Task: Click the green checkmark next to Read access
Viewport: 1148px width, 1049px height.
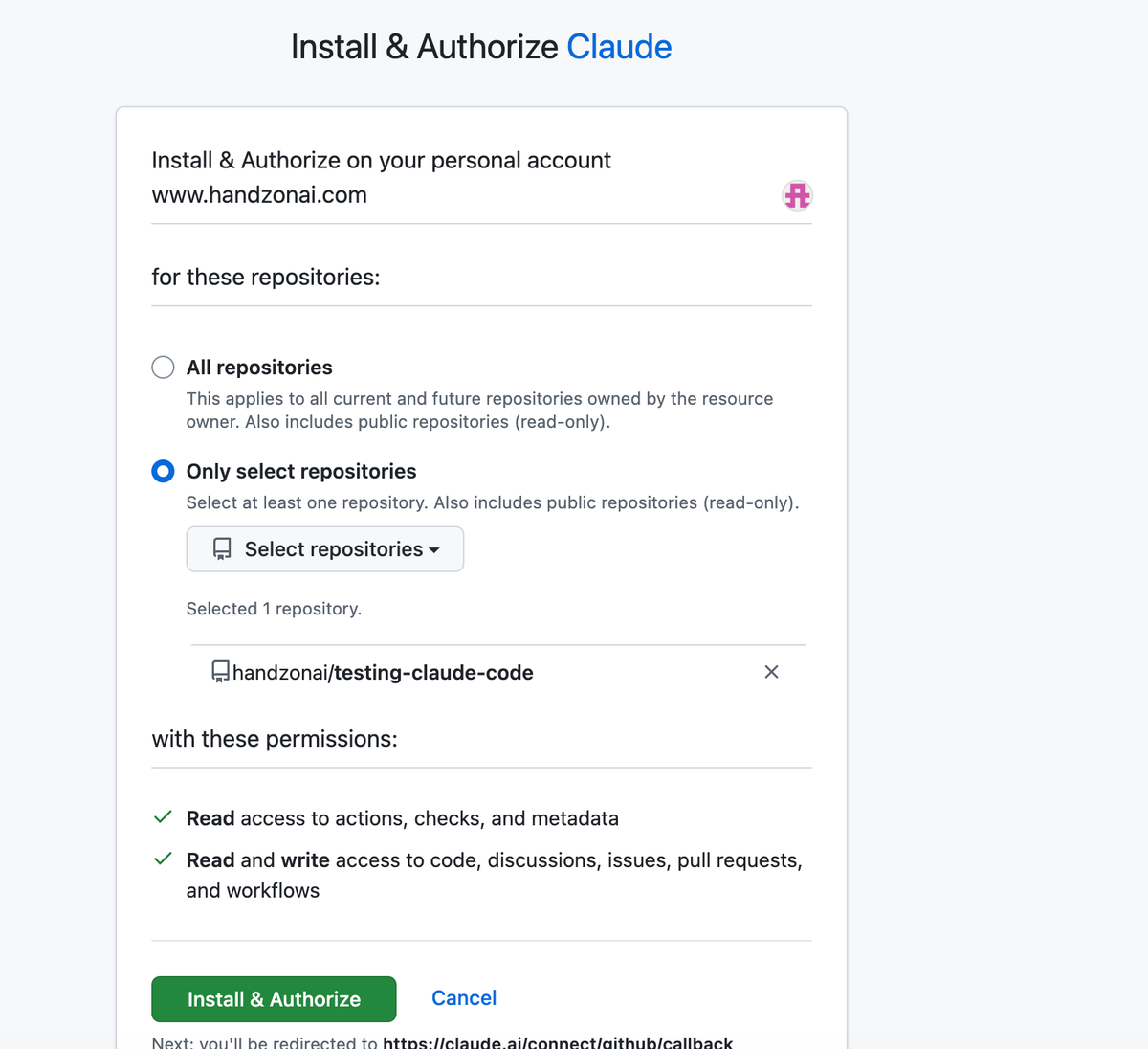Action: [163, 817]
